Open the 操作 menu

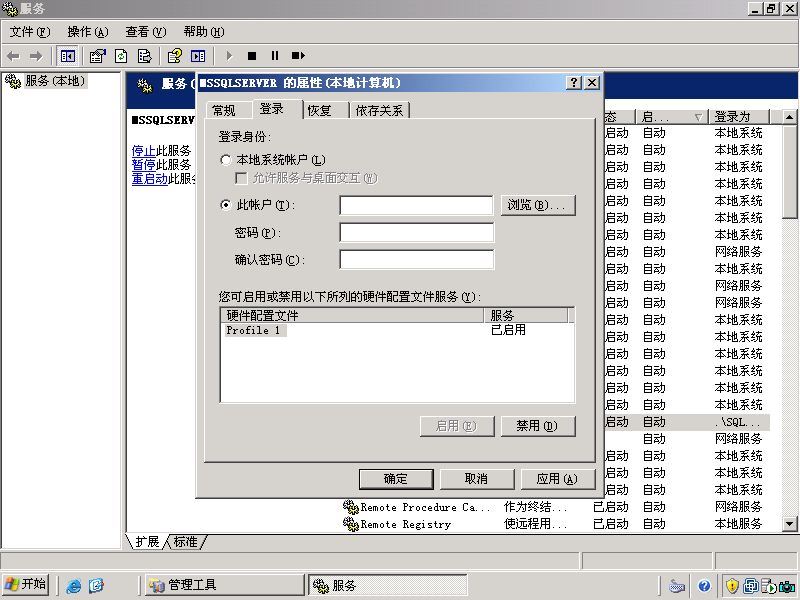pyautogui.click(x=88, y=32)
